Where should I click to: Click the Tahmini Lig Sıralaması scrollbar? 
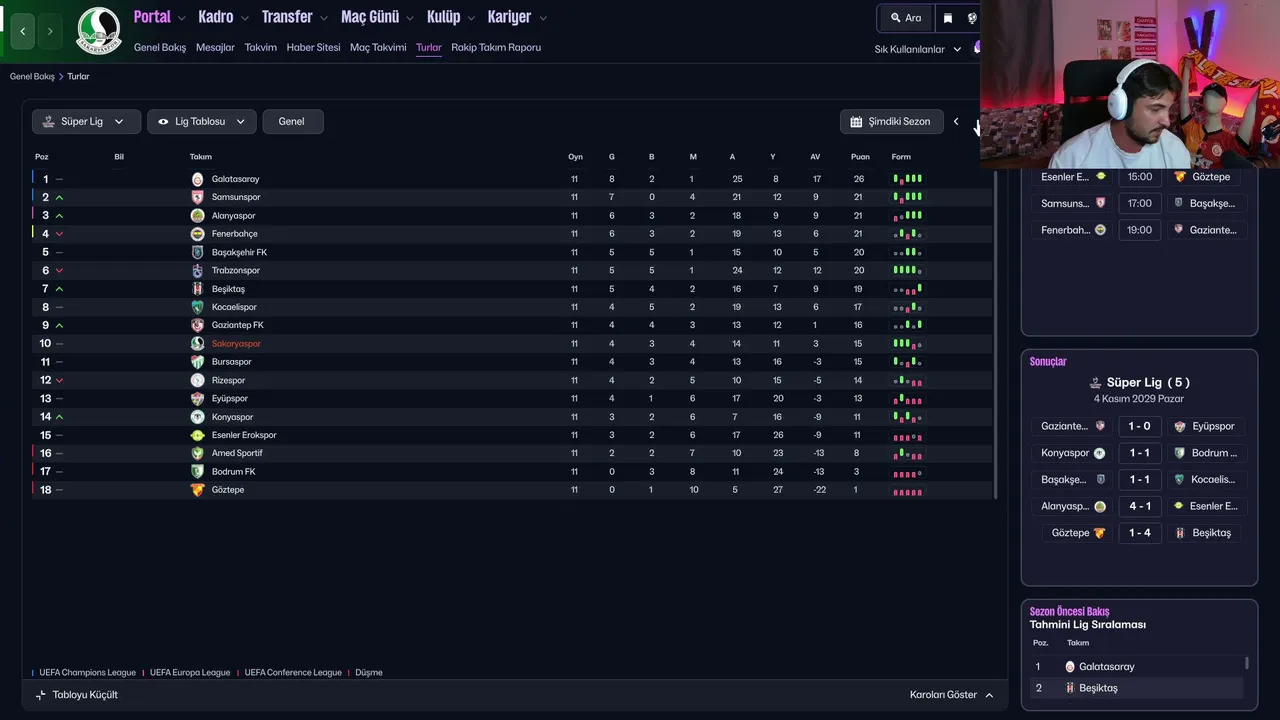pyautogui.click(x=1247, y=663)
